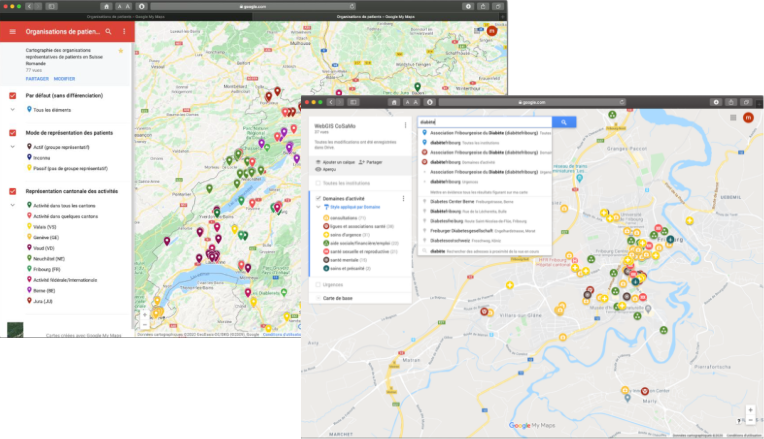
Task: Zoom out on the back window map
Action: pyautogui.click(x=145, y=324)
